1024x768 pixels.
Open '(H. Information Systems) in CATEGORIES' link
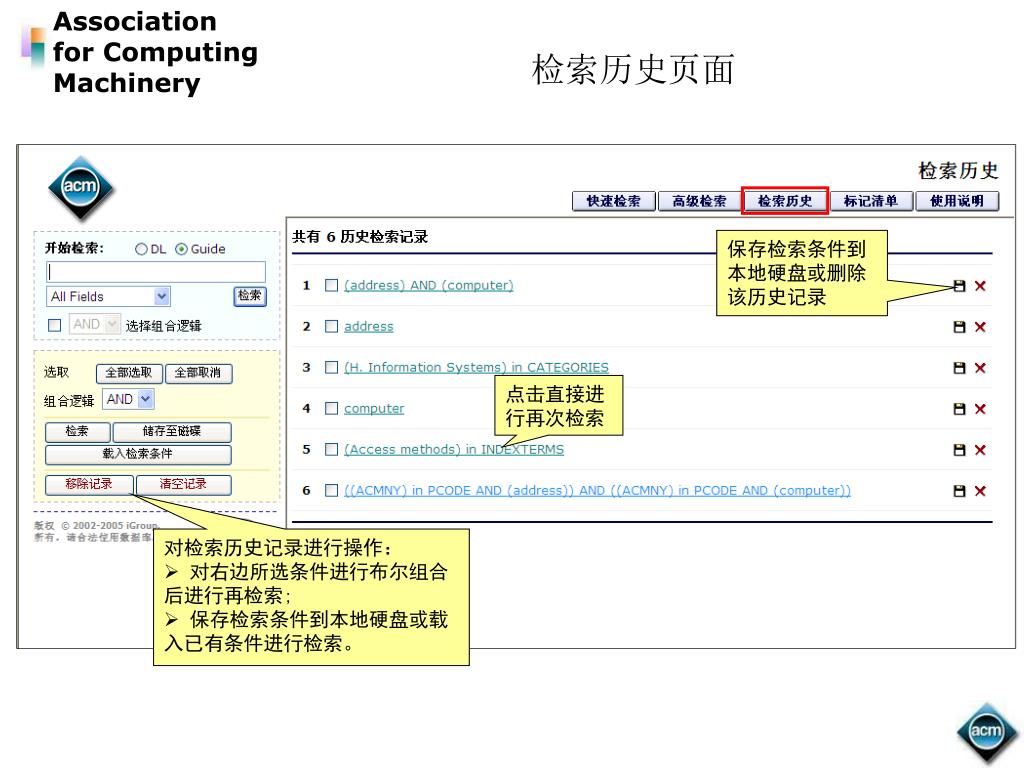(x=476, y=367)
